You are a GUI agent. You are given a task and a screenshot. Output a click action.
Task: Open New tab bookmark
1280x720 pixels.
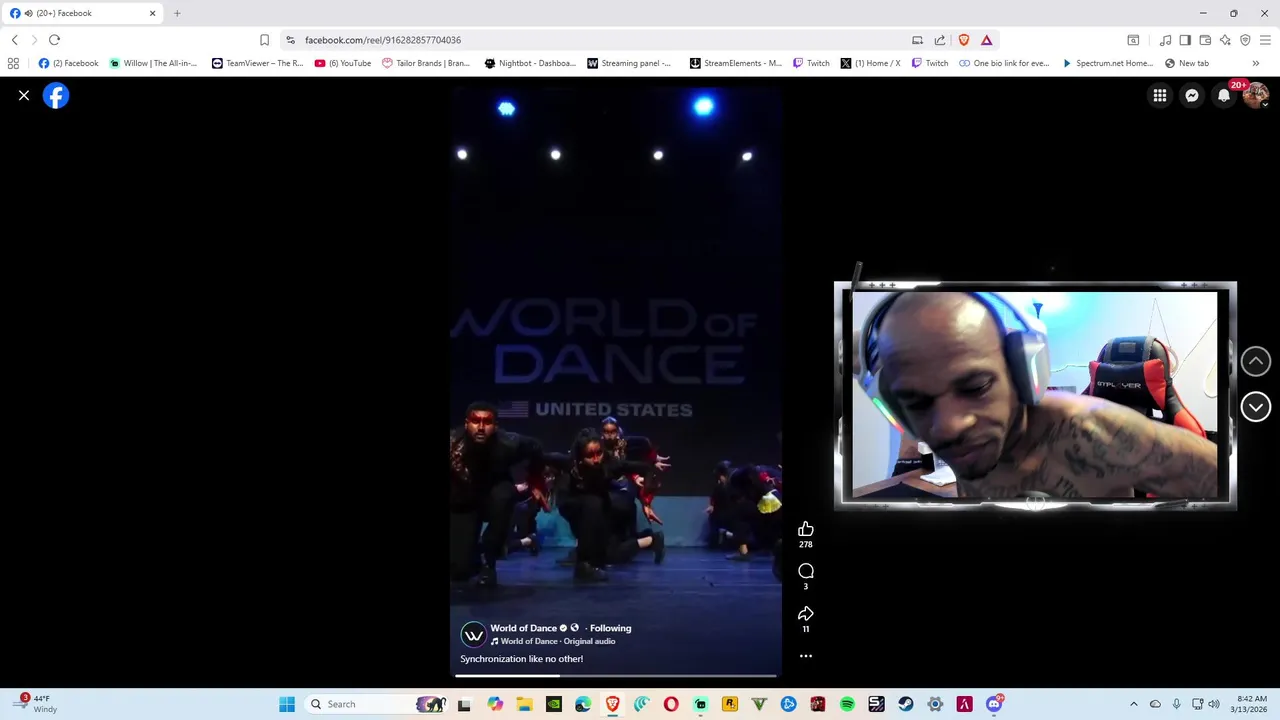pos(1187,63)
